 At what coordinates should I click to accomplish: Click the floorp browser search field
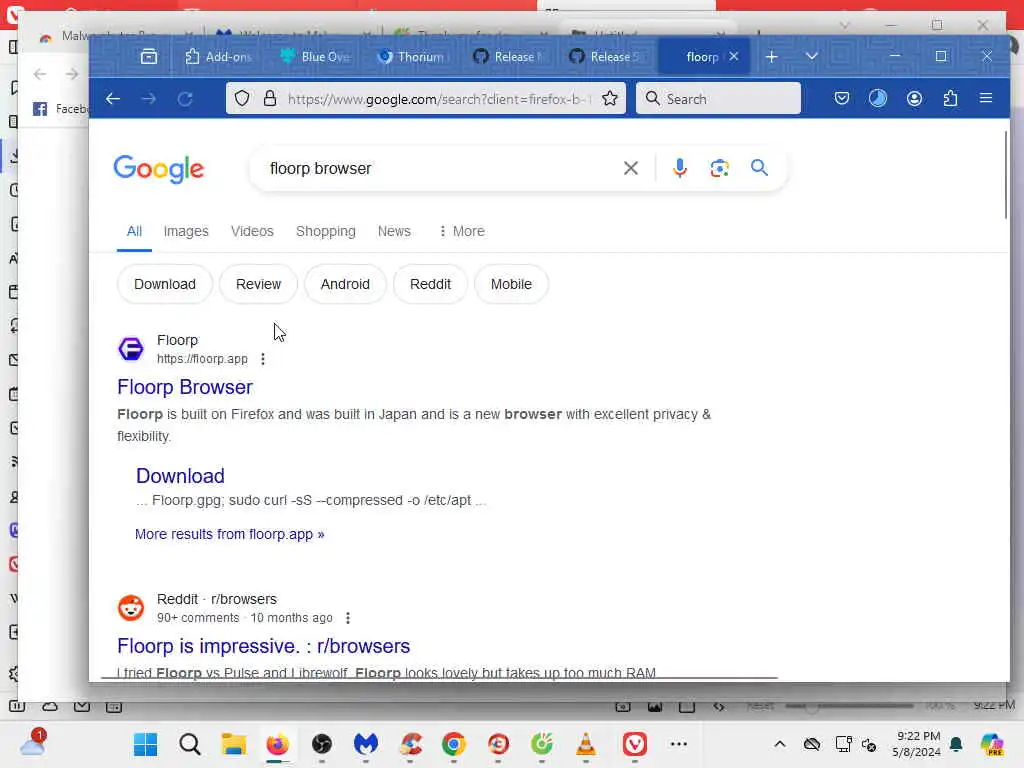pos(438,168)
